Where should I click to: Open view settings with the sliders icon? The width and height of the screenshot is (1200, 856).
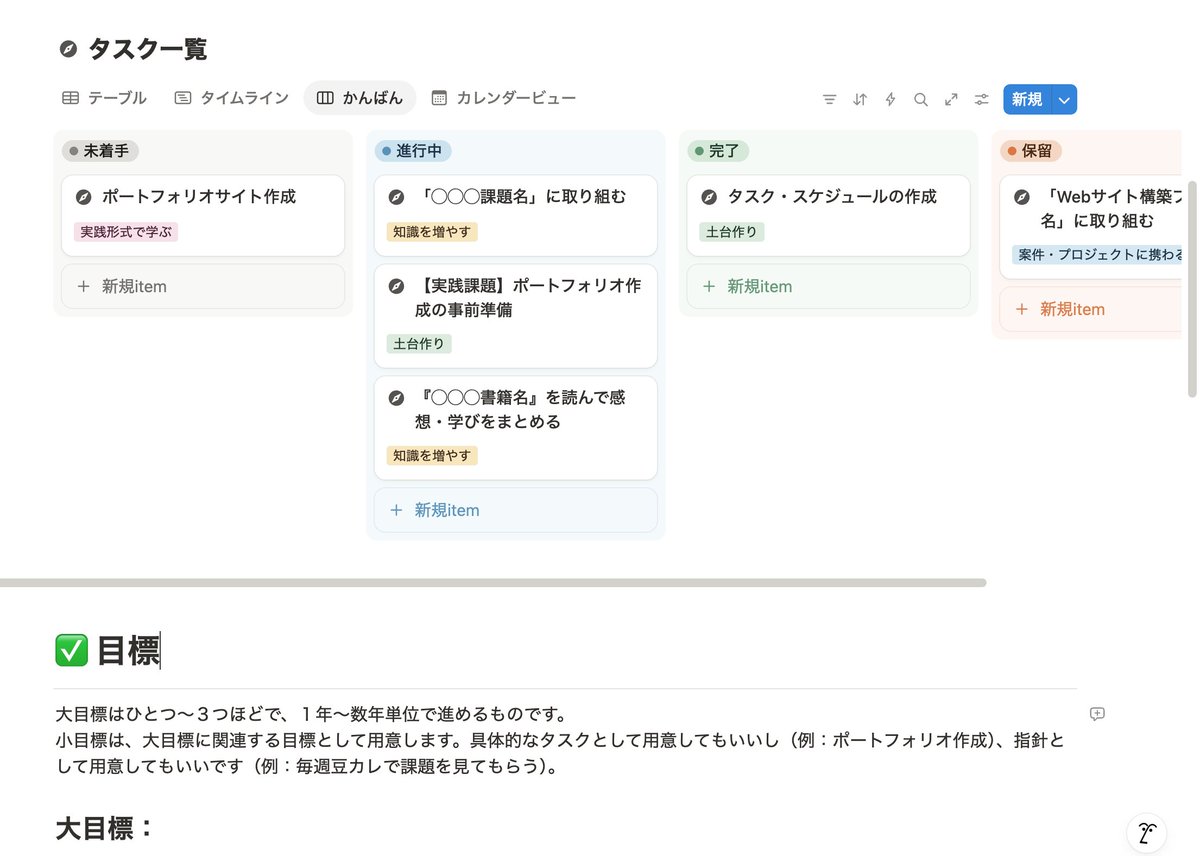[981, 99]
